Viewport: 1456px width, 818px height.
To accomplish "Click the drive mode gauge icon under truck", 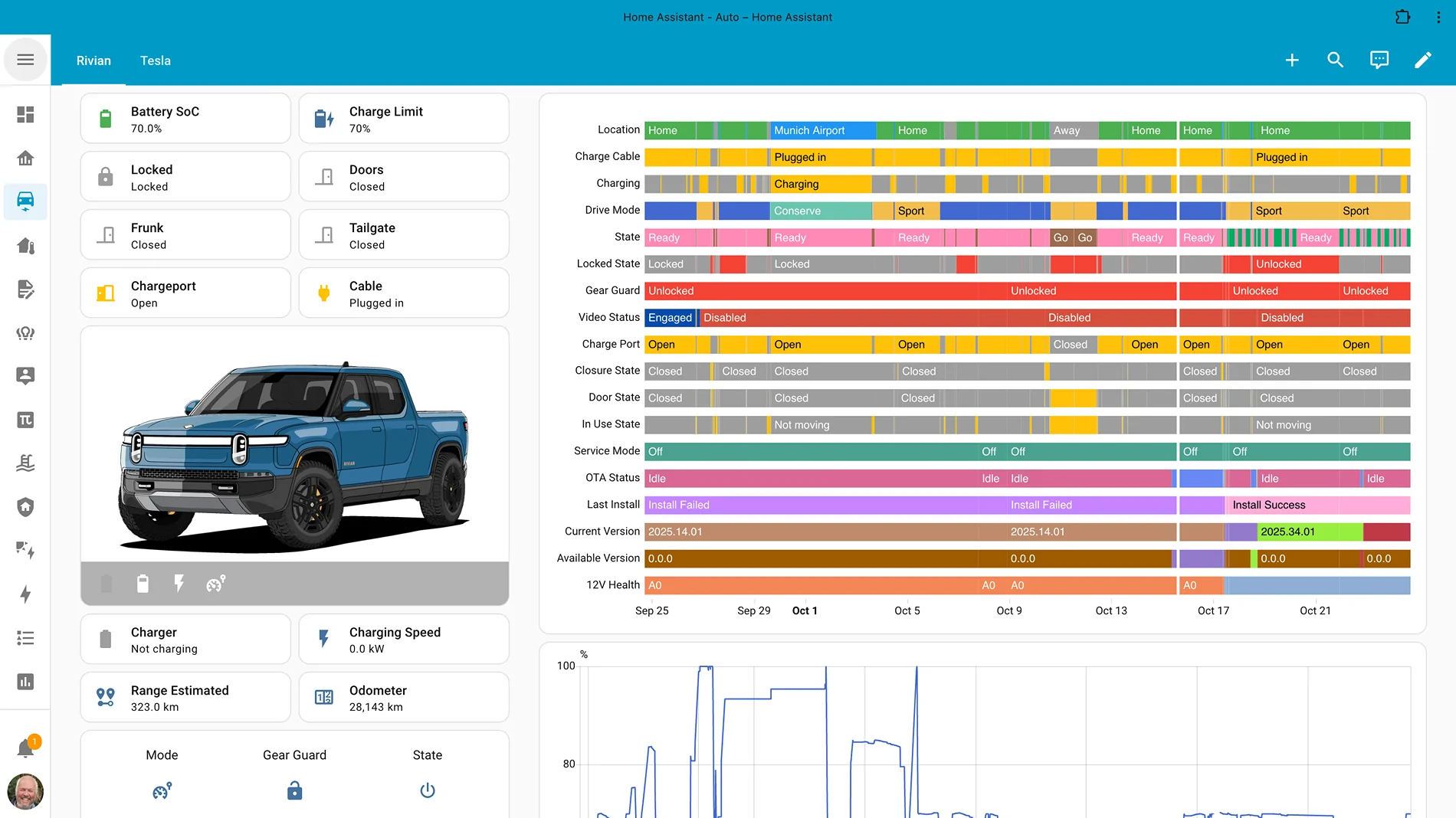I will click(215, 584).
